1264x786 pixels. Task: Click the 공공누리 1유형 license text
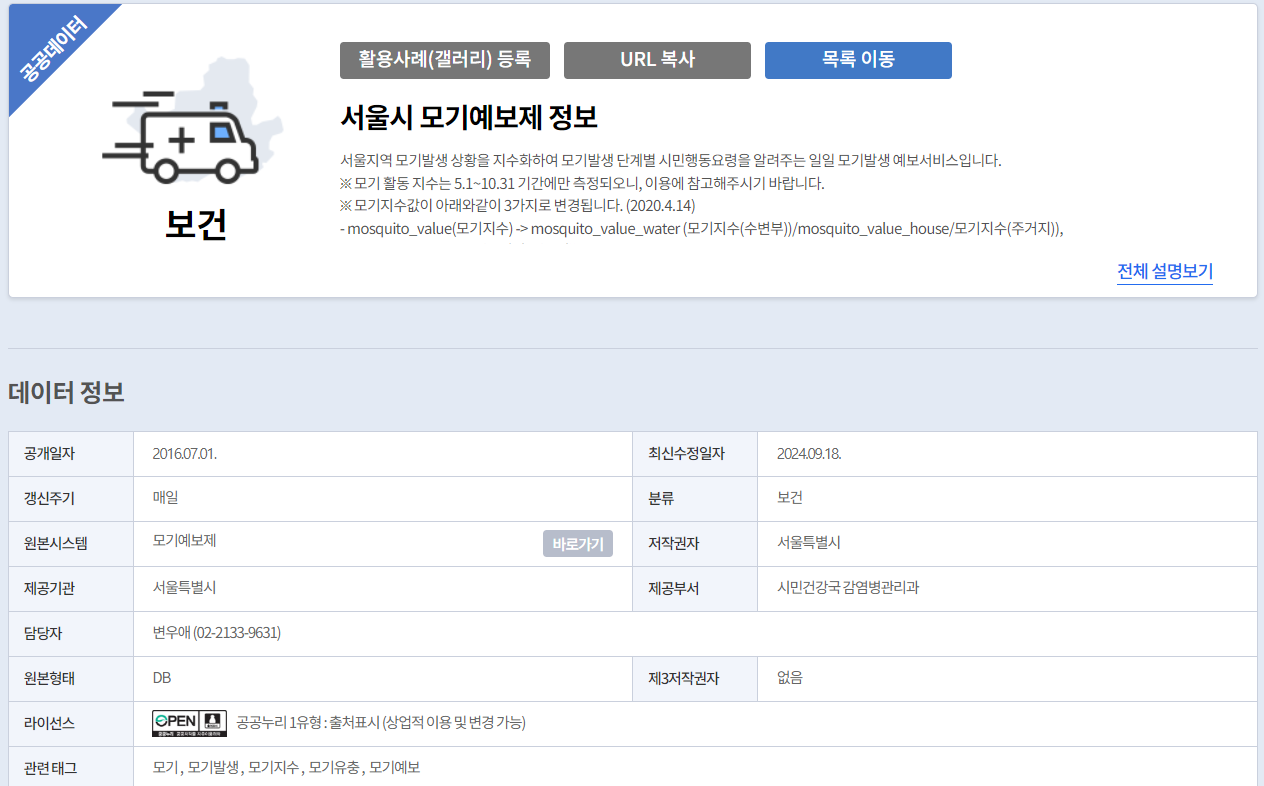coord(381,723)
